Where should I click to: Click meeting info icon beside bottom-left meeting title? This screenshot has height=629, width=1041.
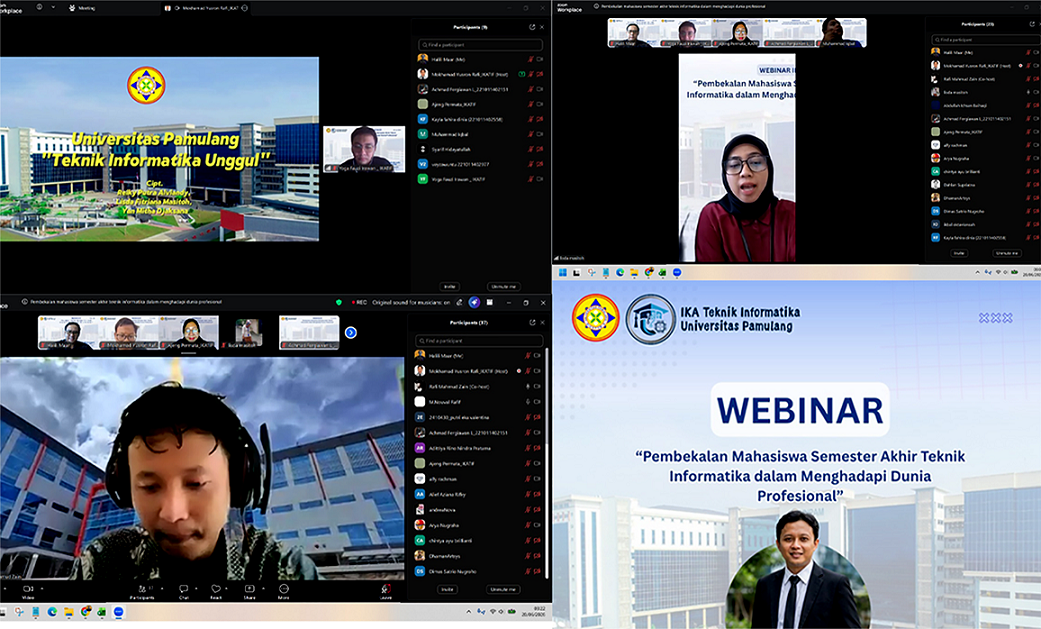point(25,302)
